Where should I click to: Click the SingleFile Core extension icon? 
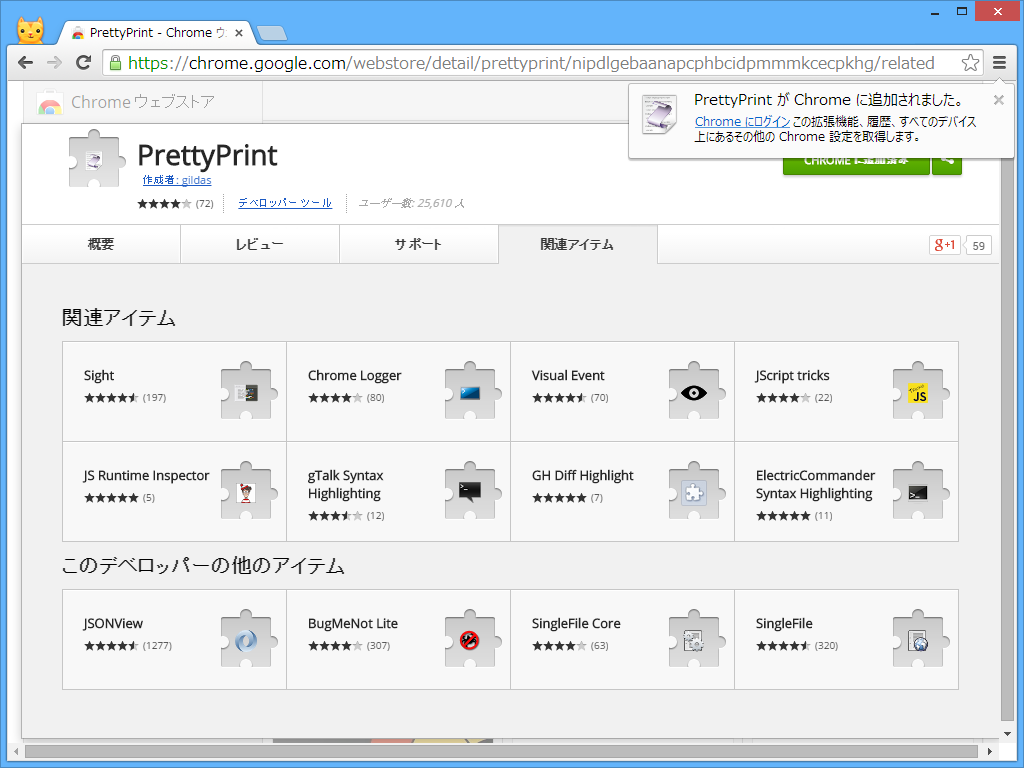693,640
